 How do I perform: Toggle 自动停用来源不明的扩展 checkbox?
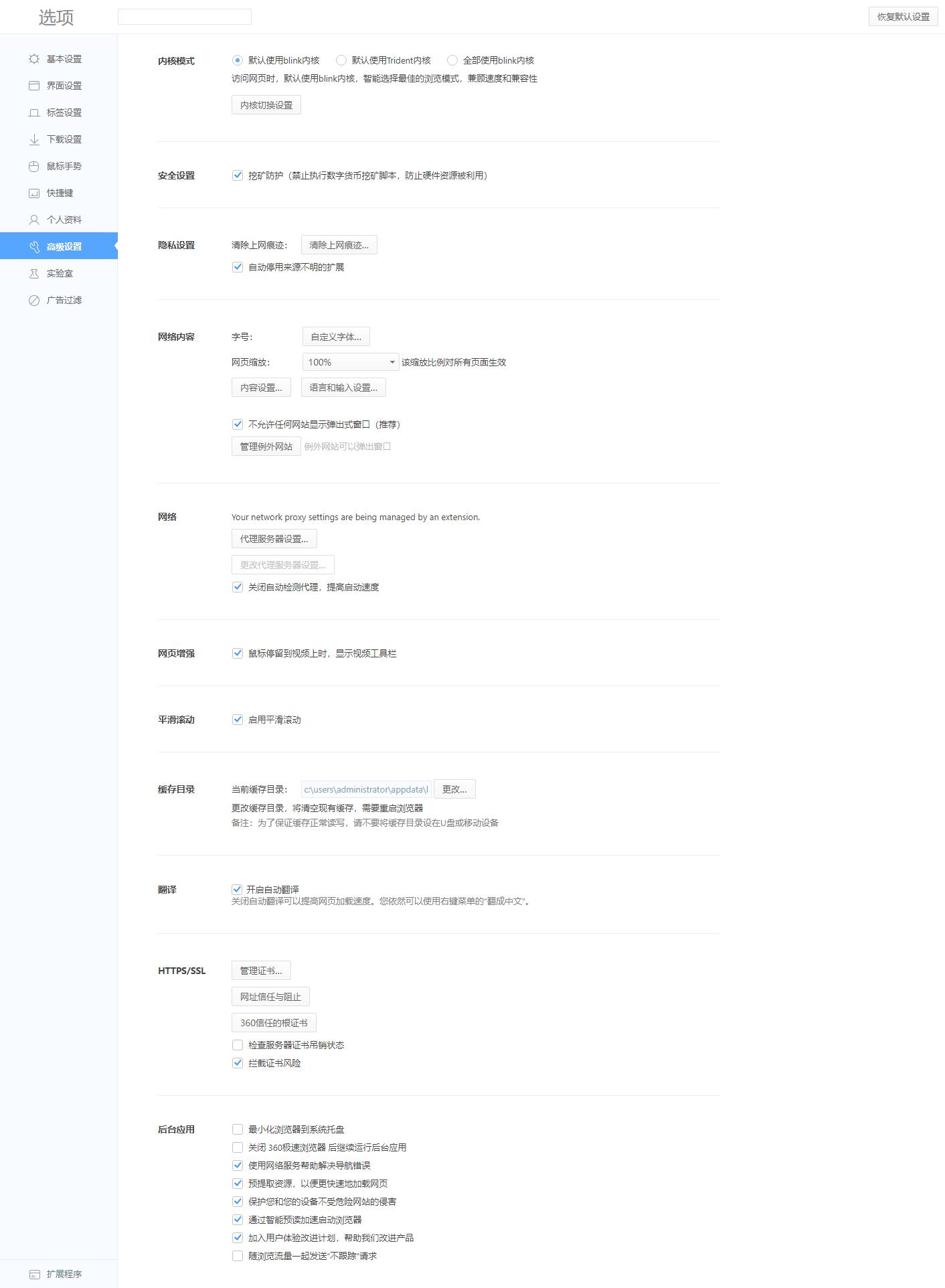pyautogui.click(x=237, y=267)
